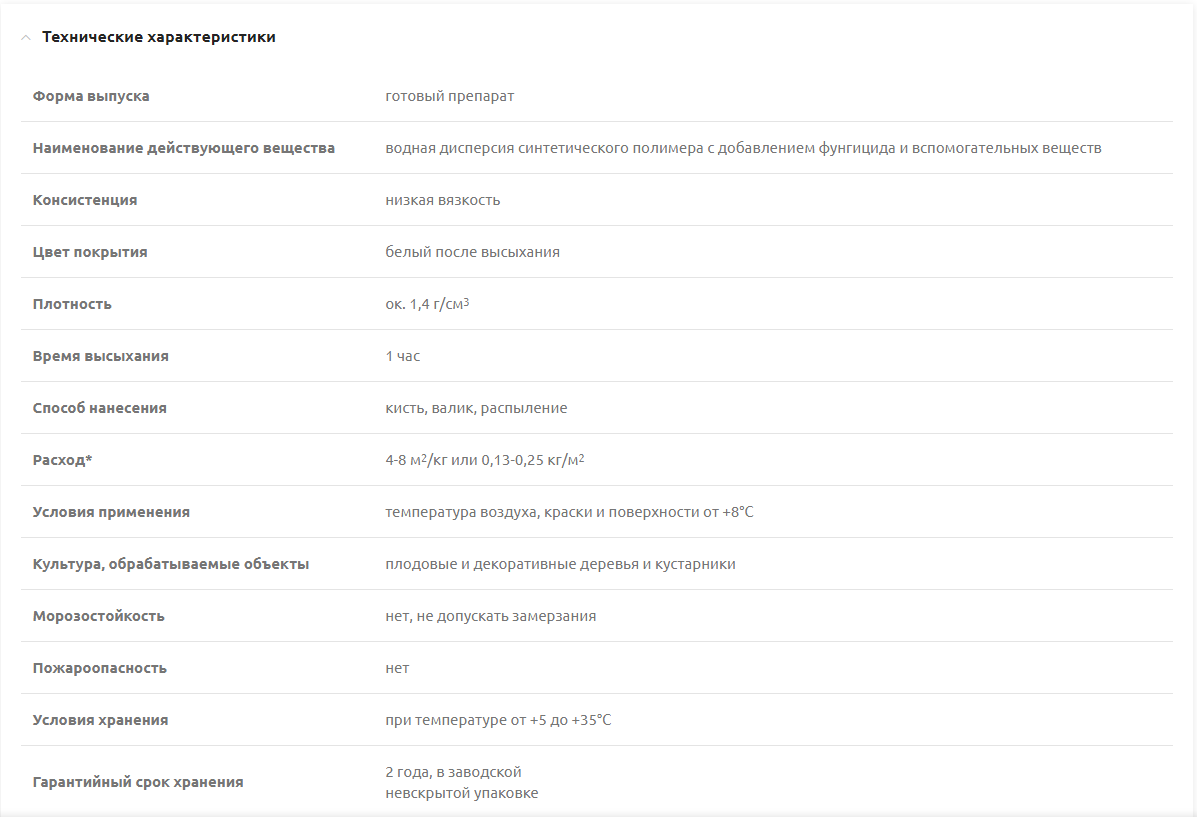
Task: Click the Расход* label with asterisk
Action: pos(62,460)
